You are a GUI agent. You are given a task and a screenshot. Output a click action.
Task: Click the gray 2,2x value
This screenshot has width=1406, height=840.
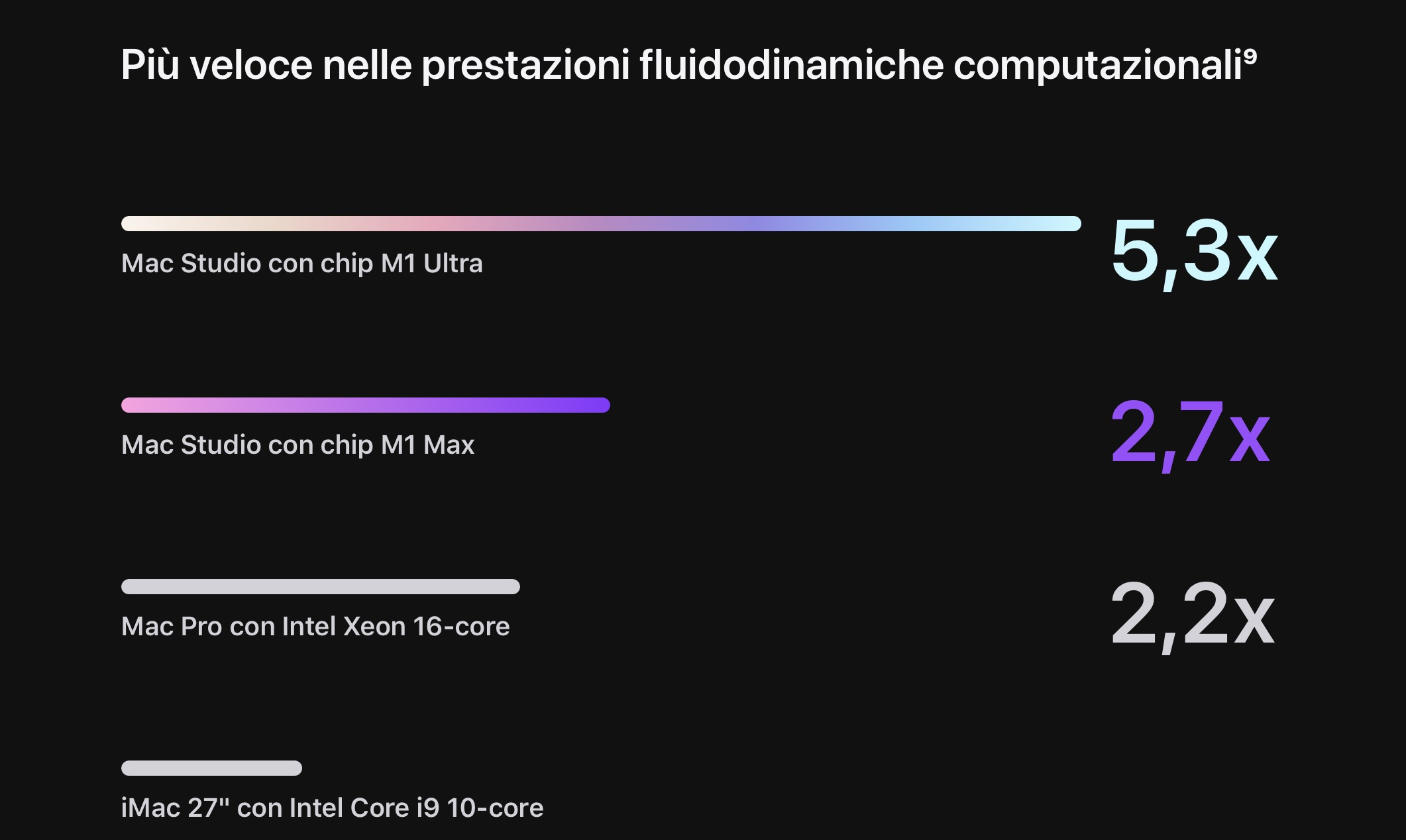[x=1192, y=615]
